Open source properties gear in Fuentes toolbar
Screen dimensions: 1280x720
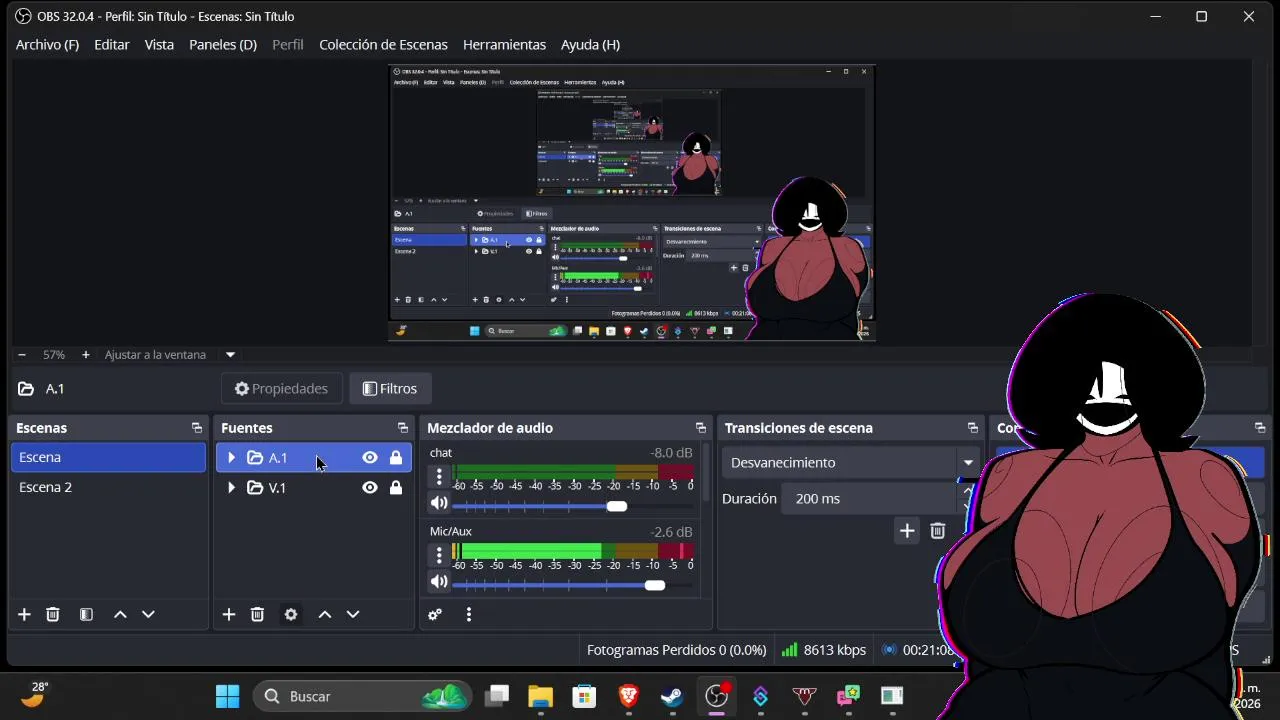(x=291, y=614)
